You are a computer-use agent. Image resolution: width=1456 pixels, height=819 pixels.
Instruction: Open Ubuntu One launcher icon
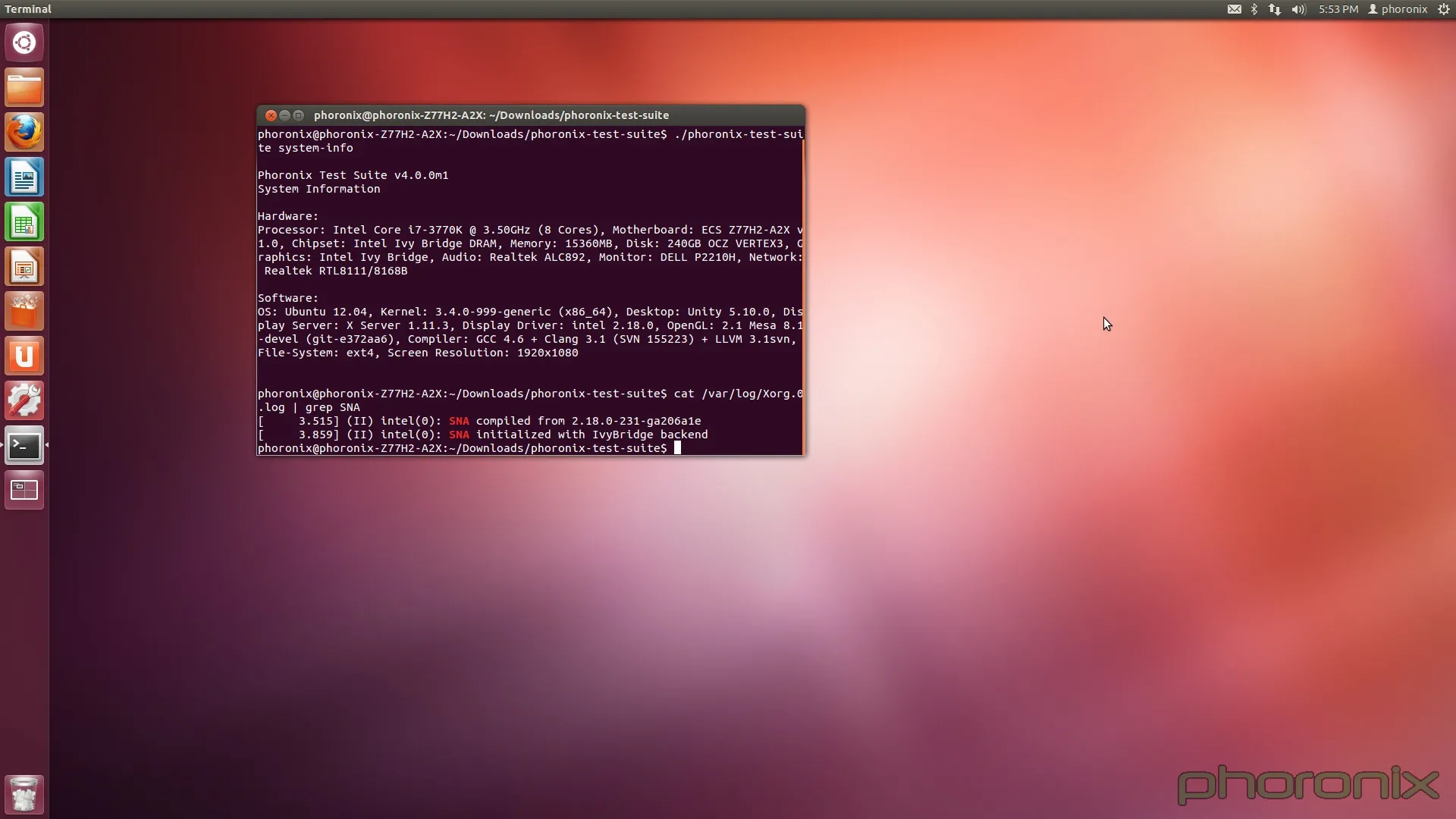click(24, 356)
